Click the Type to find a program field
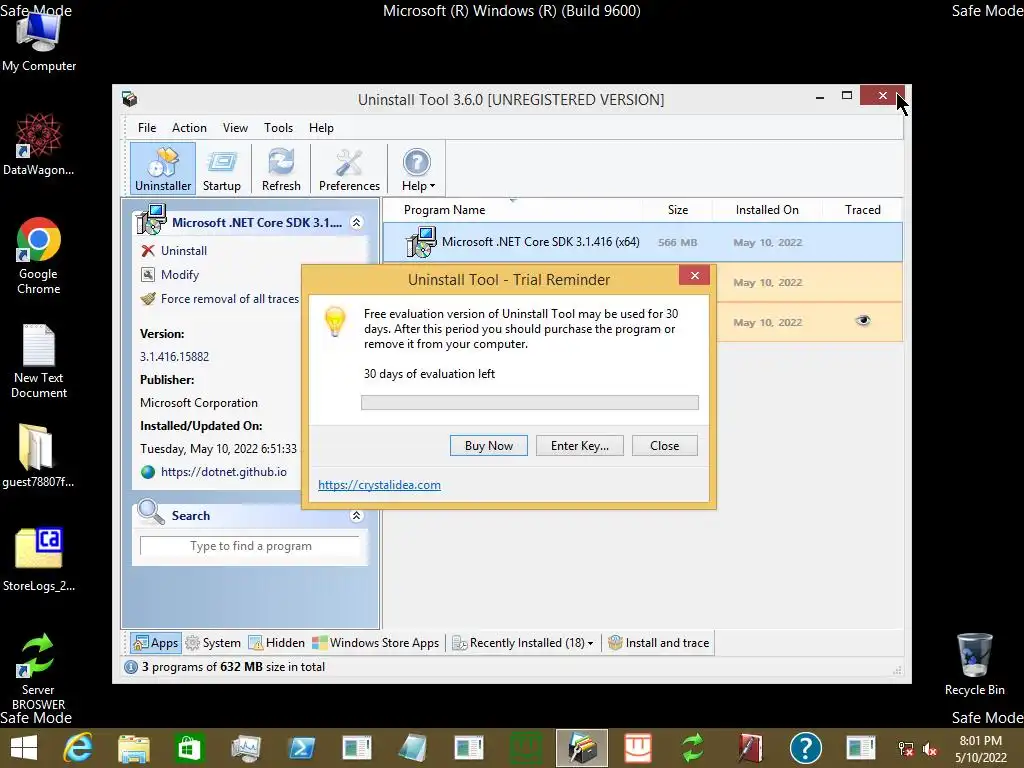This screenshot has height=768, width=1024. point(250,546)
